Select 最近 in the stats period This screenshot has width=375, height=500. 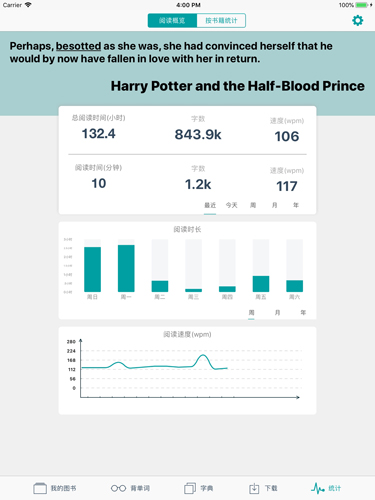pyautogui.click(x=210, y=205)
